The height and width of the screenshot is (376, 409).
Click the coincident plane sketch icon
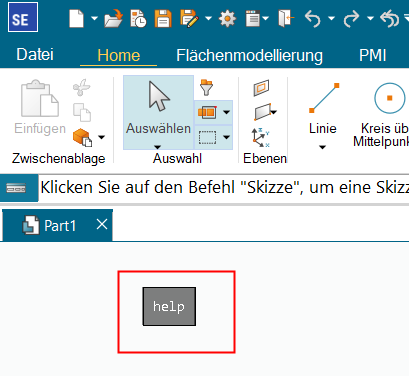coord(261,88)
